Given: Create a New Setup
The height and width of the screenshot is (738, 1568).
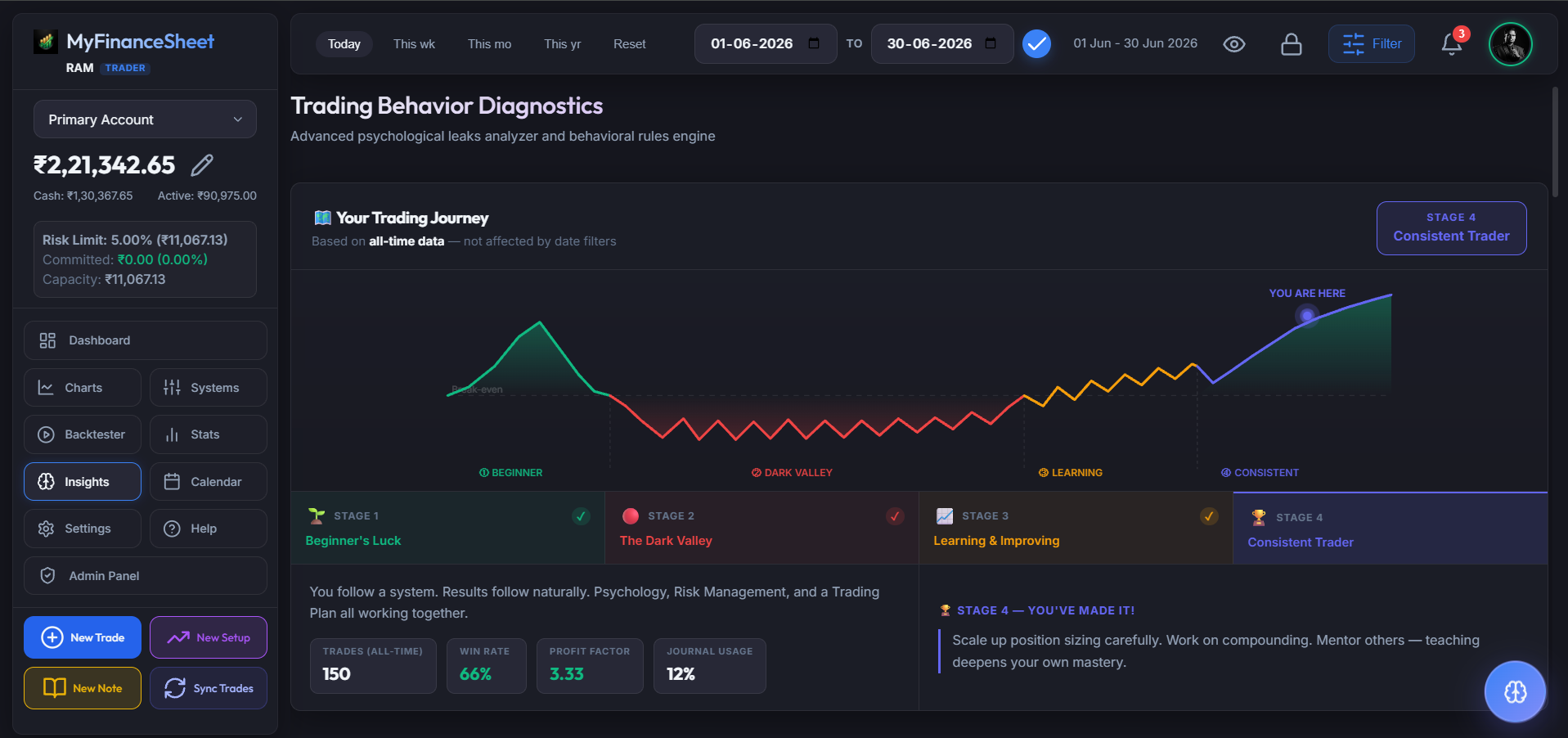Looking at the screenshot, I should tap(209, 637).
